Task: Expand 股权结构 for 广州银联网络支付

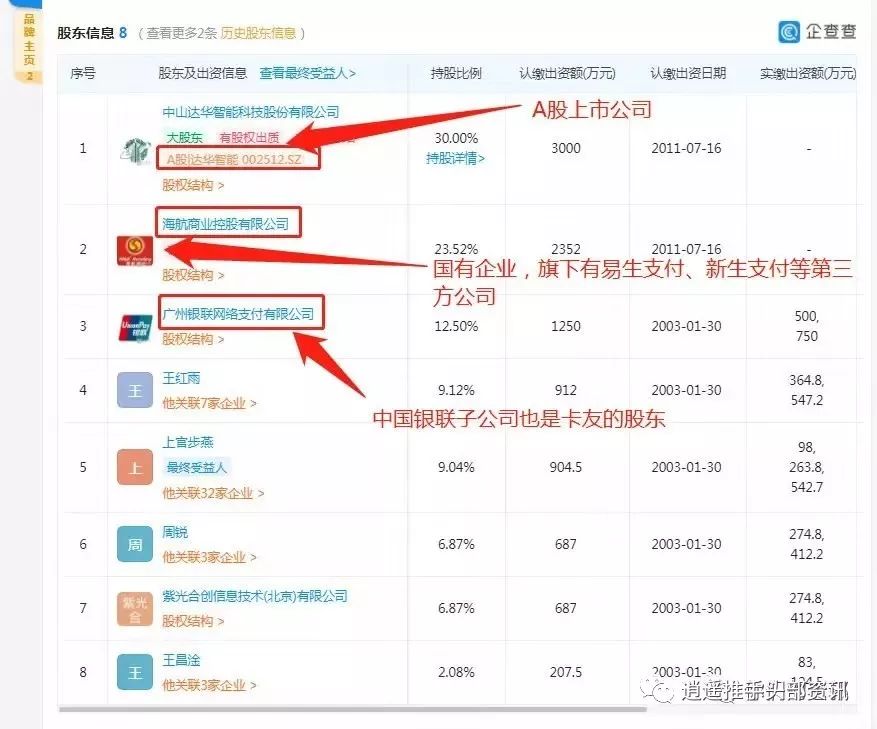Action: 193,339
